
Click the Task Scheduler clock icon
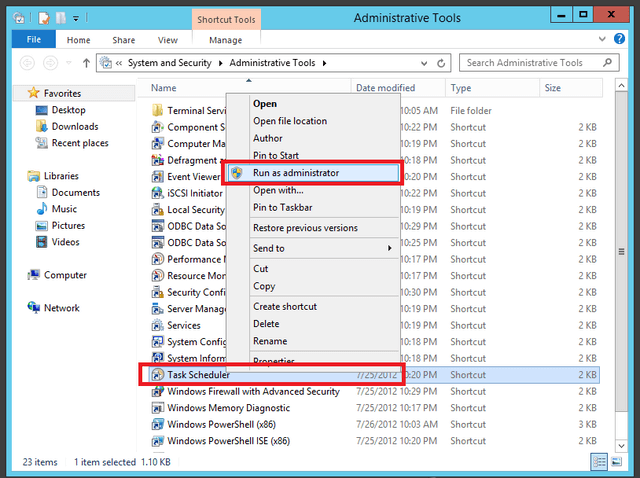[158, 375]
